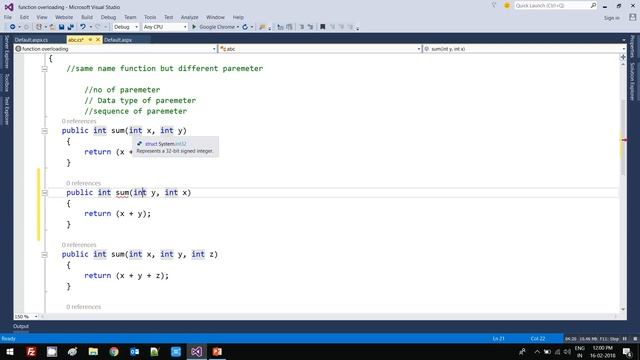Image resolution: width=640 pixels, height=360 pixels.
Task: Click the Windows Start button
Action: 10,351
